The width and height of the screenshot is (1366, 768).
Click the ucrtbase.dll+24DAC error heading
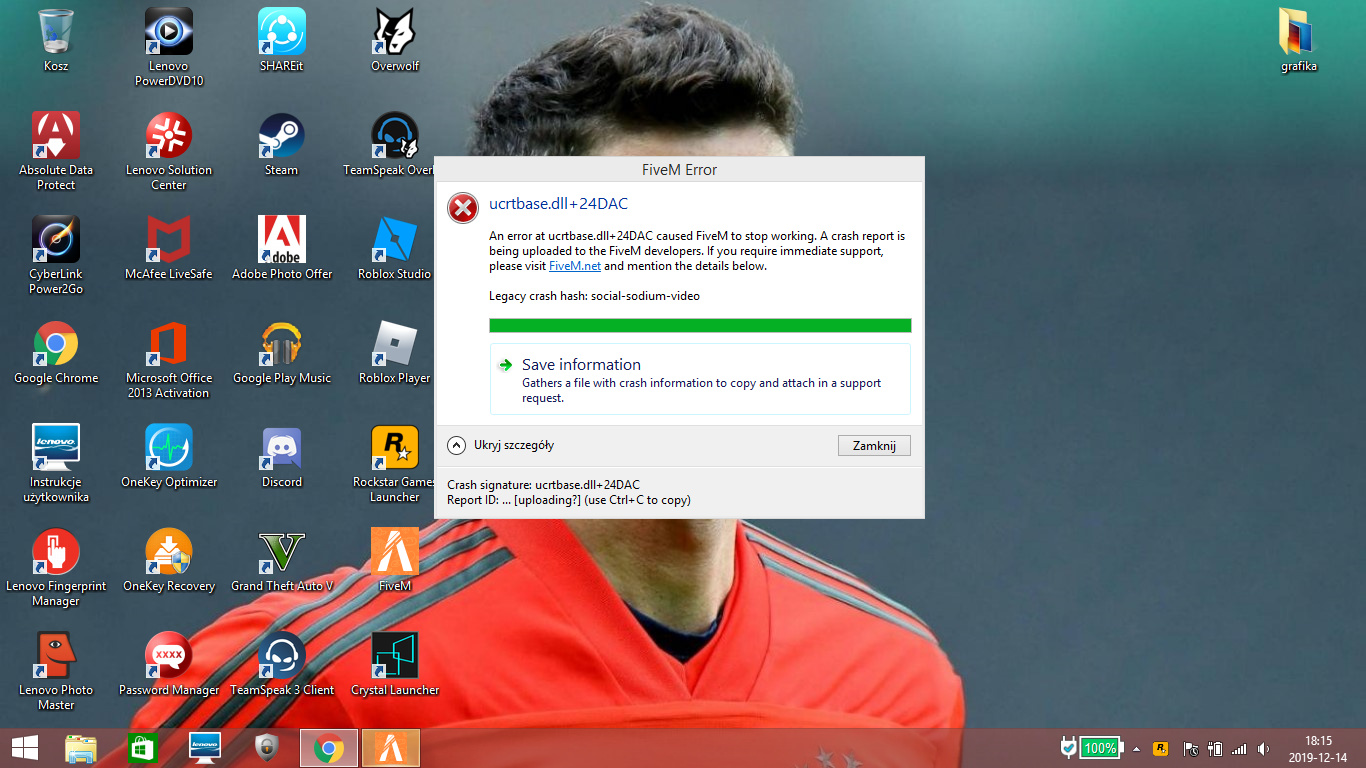pos(558,204)
